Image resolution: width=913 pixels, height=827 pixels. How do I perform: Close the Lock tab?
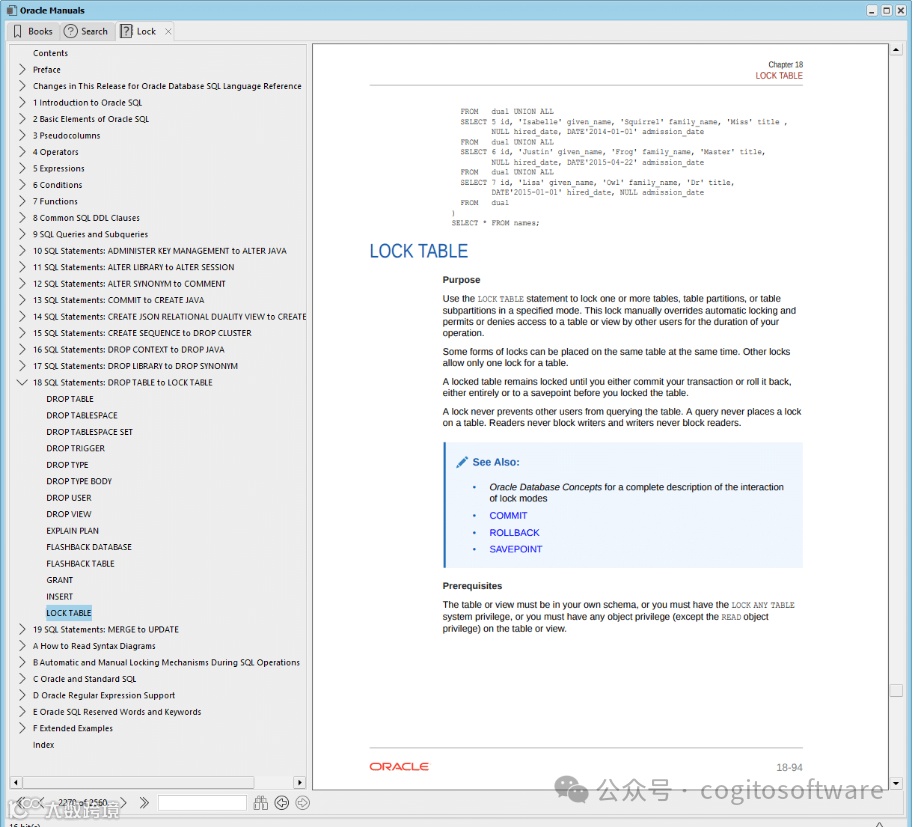pyautogui.click(x=168, y=31)
